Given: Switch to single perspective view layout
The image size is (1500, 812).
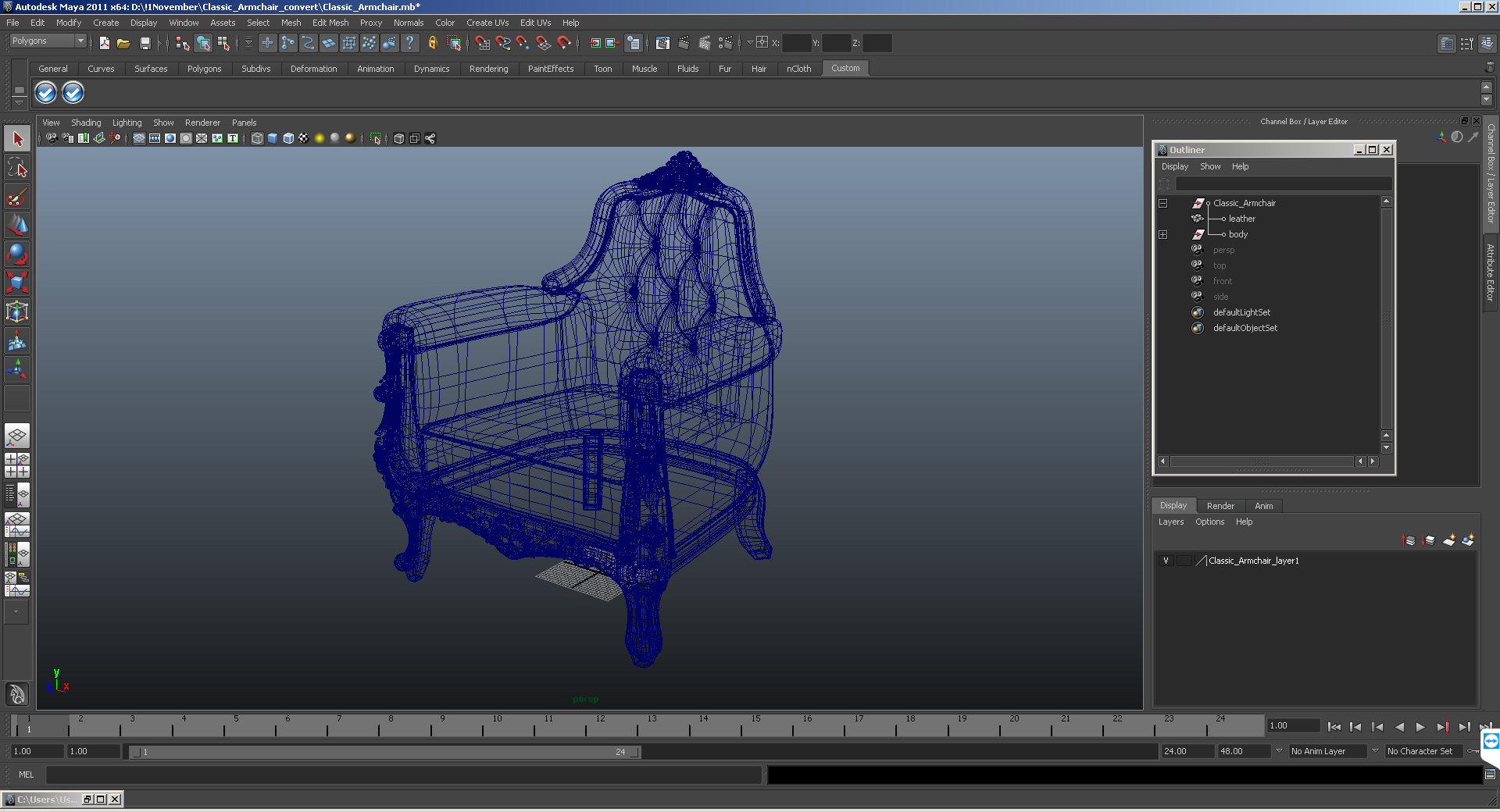Looking at the screenshot, I should [x=17, y=436].
